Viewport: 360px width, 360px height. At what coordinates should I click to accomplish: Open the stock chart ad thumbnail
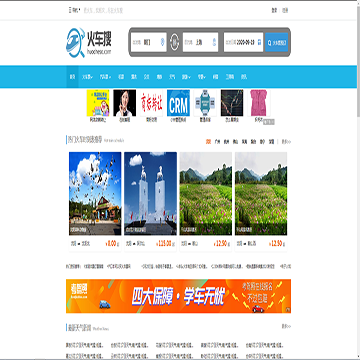click(x=232, y=103)
